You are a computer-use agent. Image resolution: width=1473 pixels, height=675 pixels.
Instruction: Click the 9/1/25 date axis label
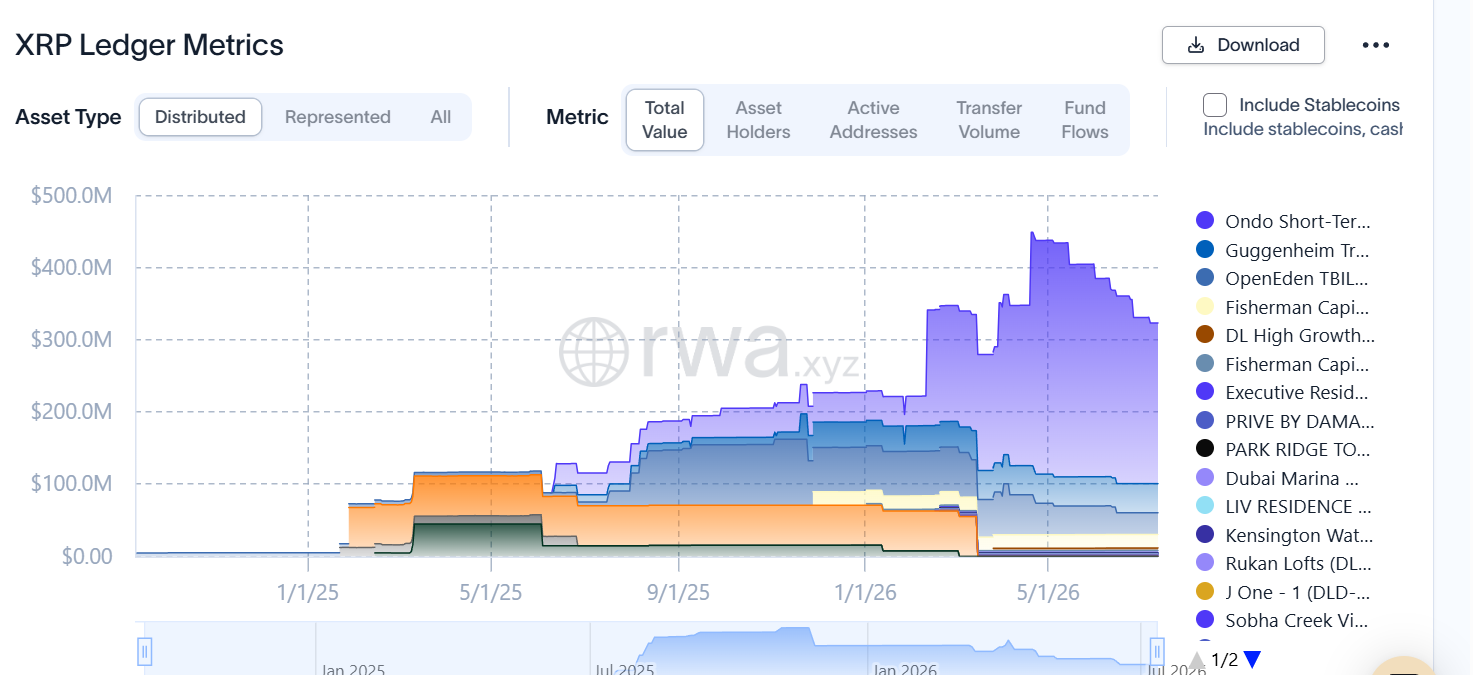678,593
